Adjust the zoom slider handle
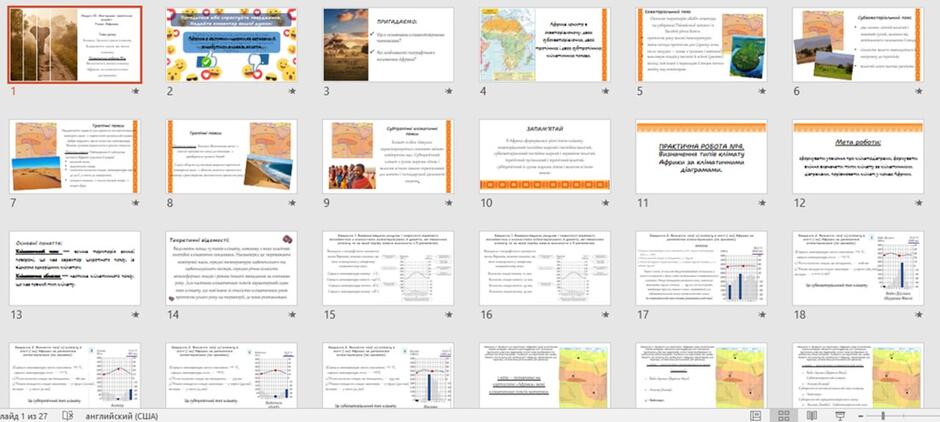This screenshot has width=940, height=422. (882, 415)
